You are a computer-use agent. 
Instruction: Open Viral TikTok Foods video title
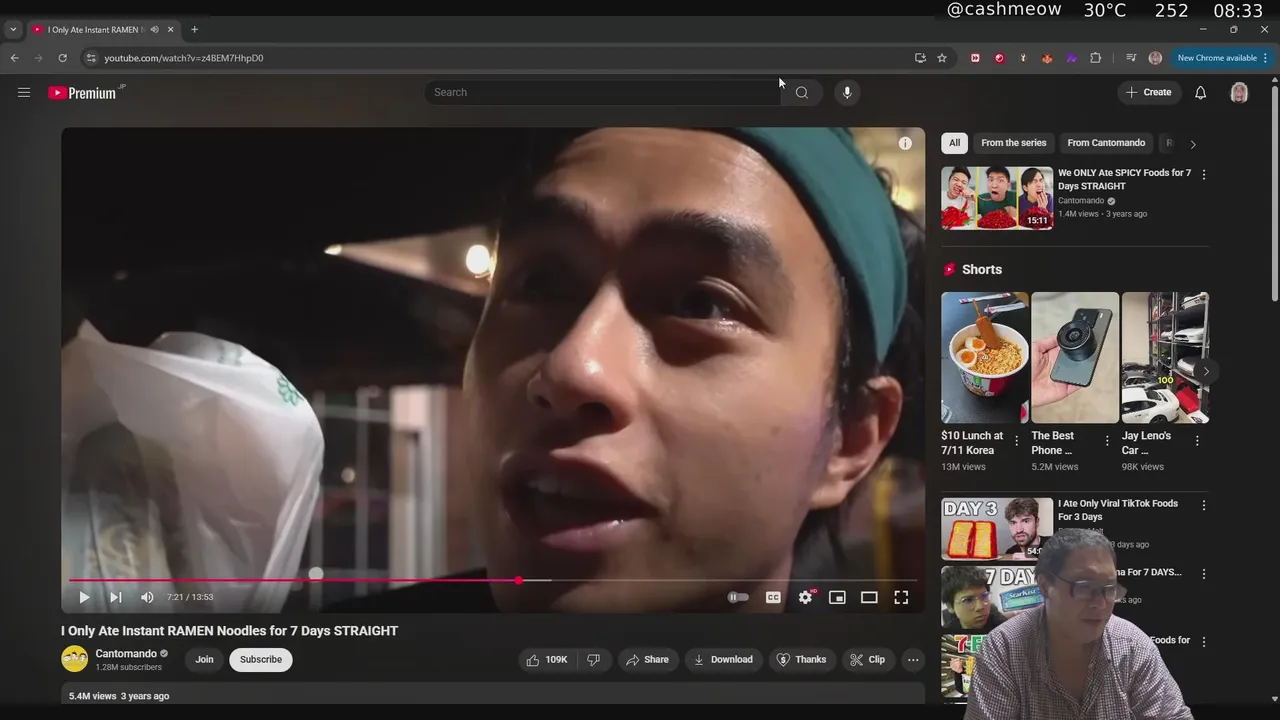pyautogui.click(x=1118, y=510)
